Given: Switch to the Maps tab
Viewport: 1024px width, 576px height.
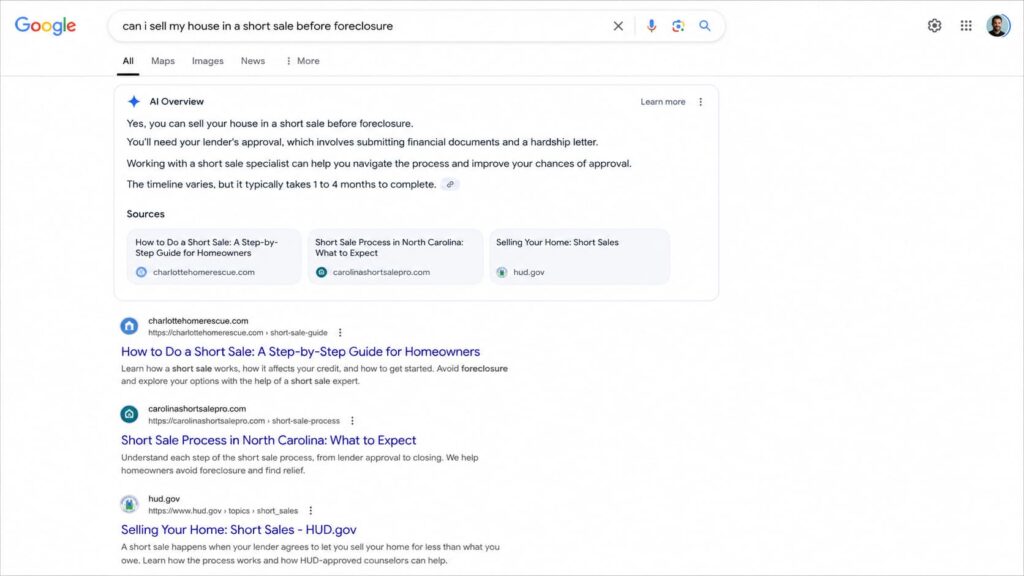Looking at the screenshot, I should pos(163,61).
